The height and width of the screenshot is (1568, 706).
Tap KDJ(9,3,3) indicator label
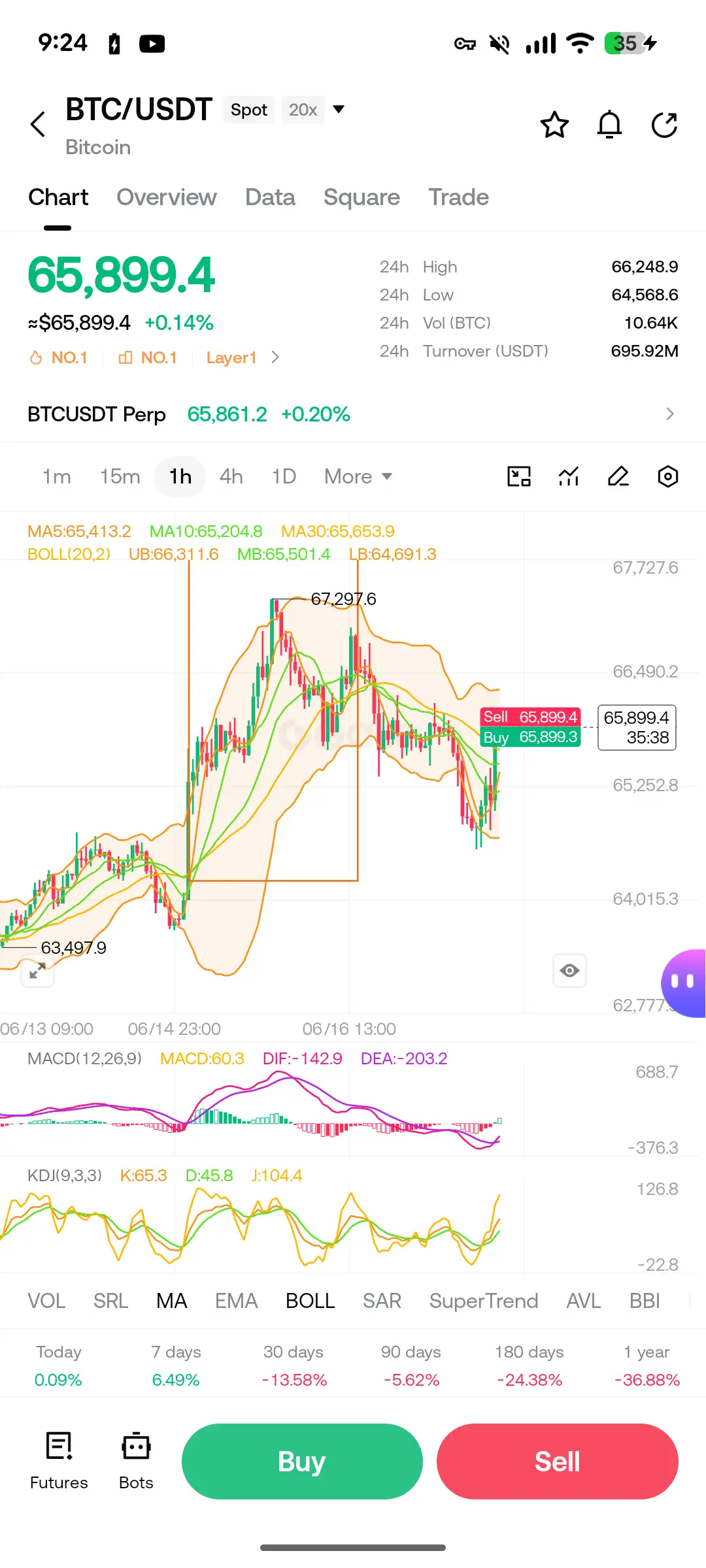point(65,1175)
